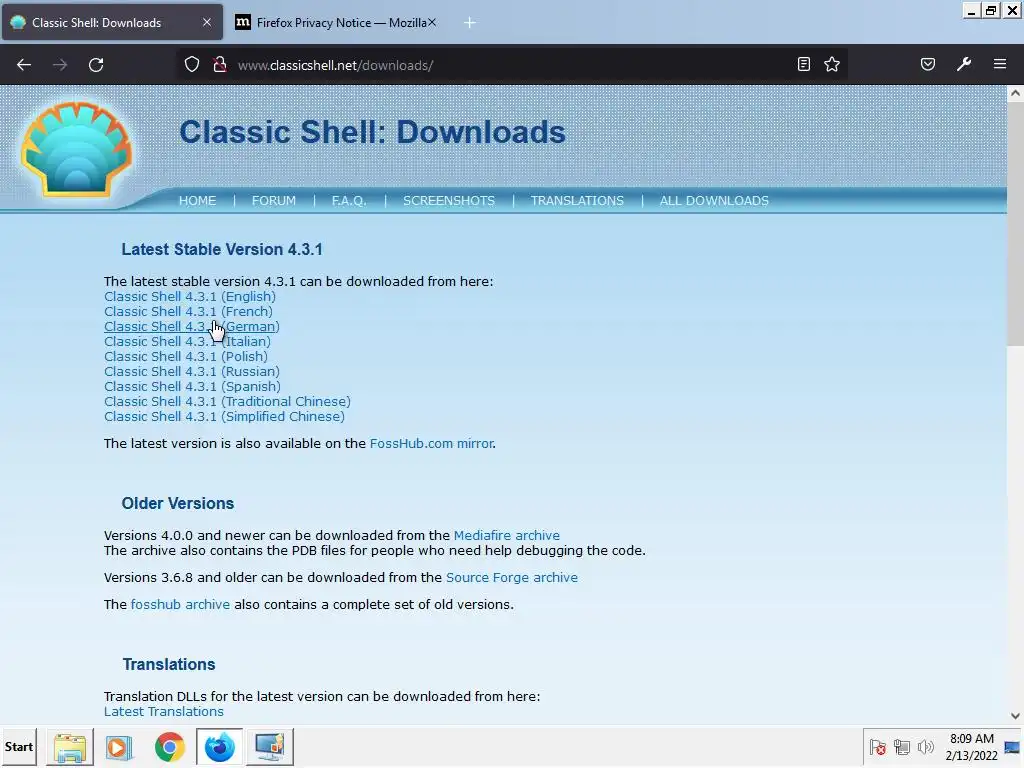Go to HOME in site navigation
The height and width of the screenshot is (768, 1024).
(x=197, y=200)
